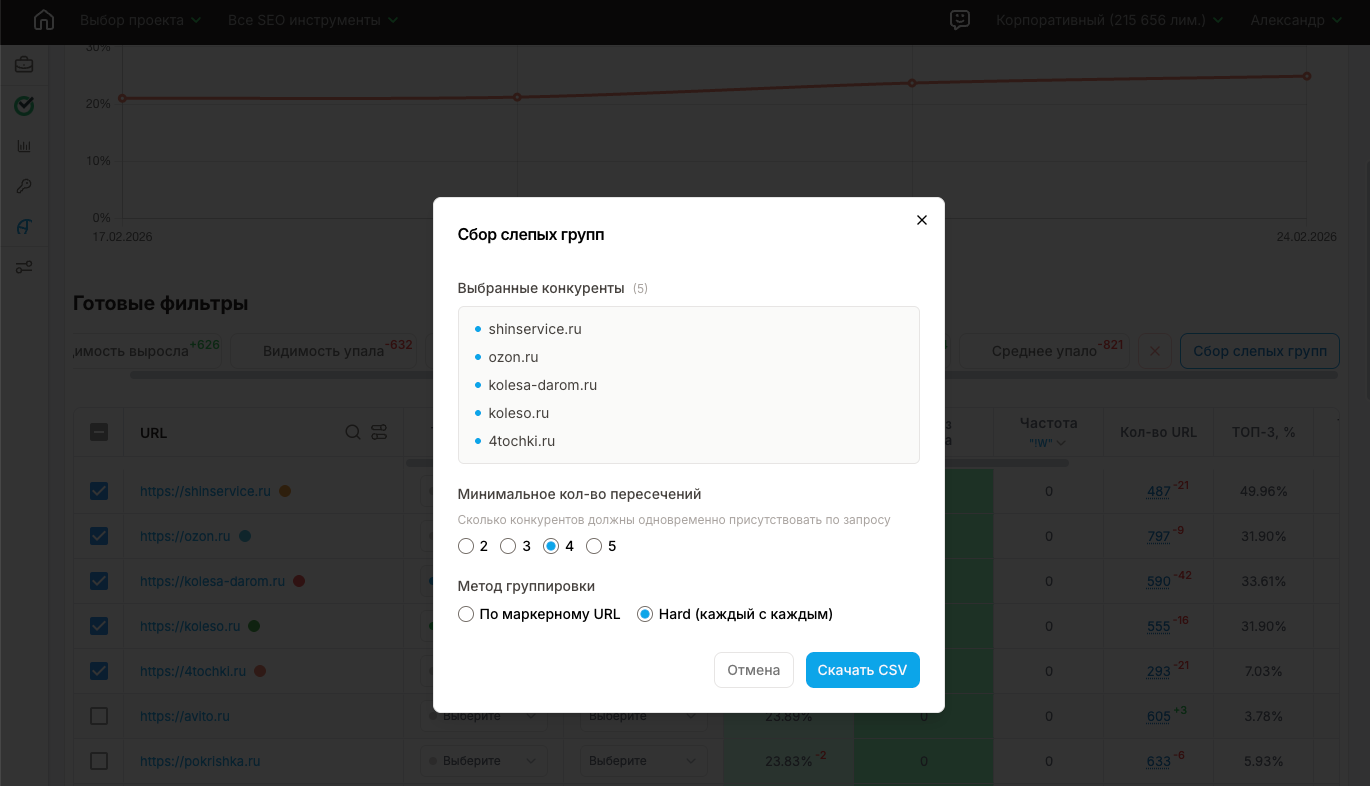
Task: Click the green checkmark sidebar icon
Action: [x=24, y=105]
